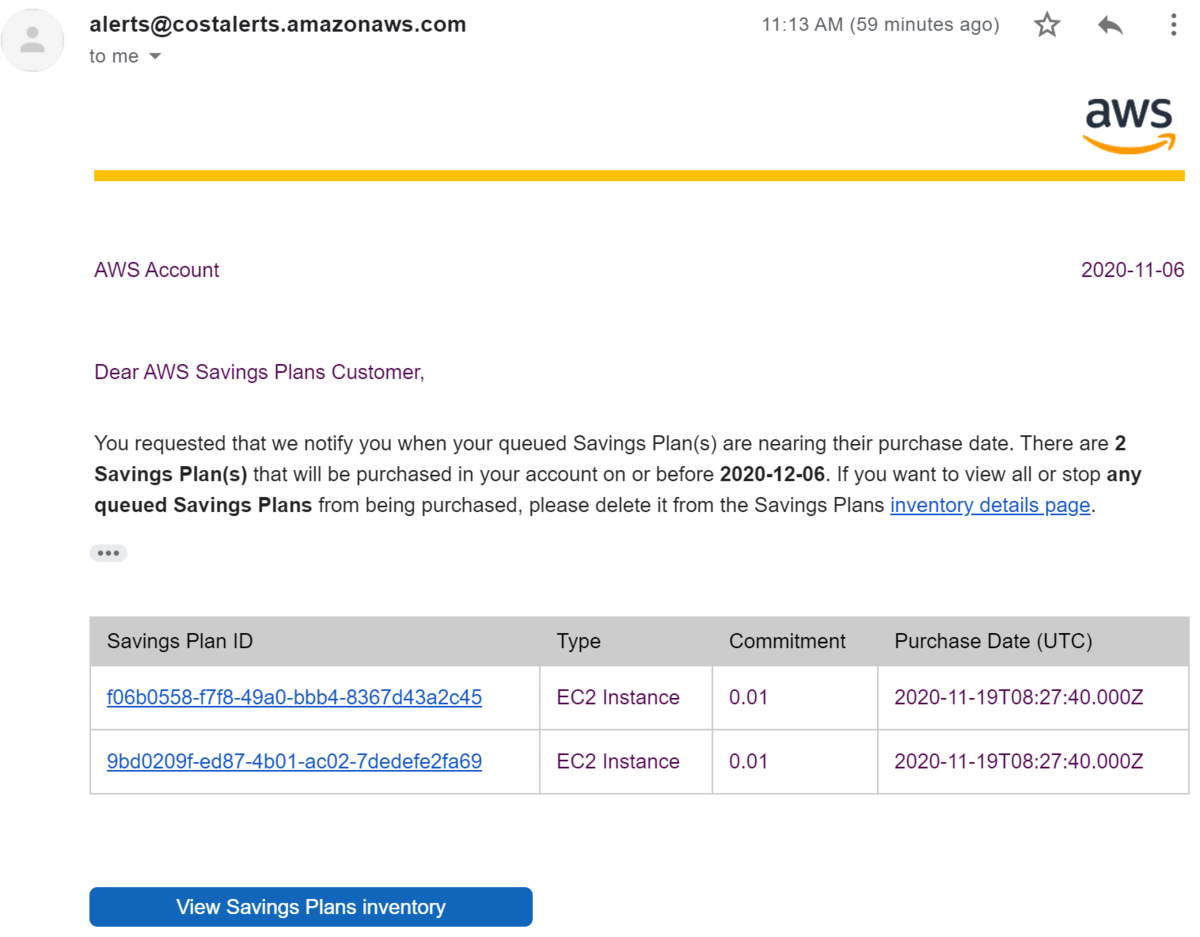Screen dimensions: 1200x937
Task: Click the AWS logo
Action: [x=1129, y=124]
